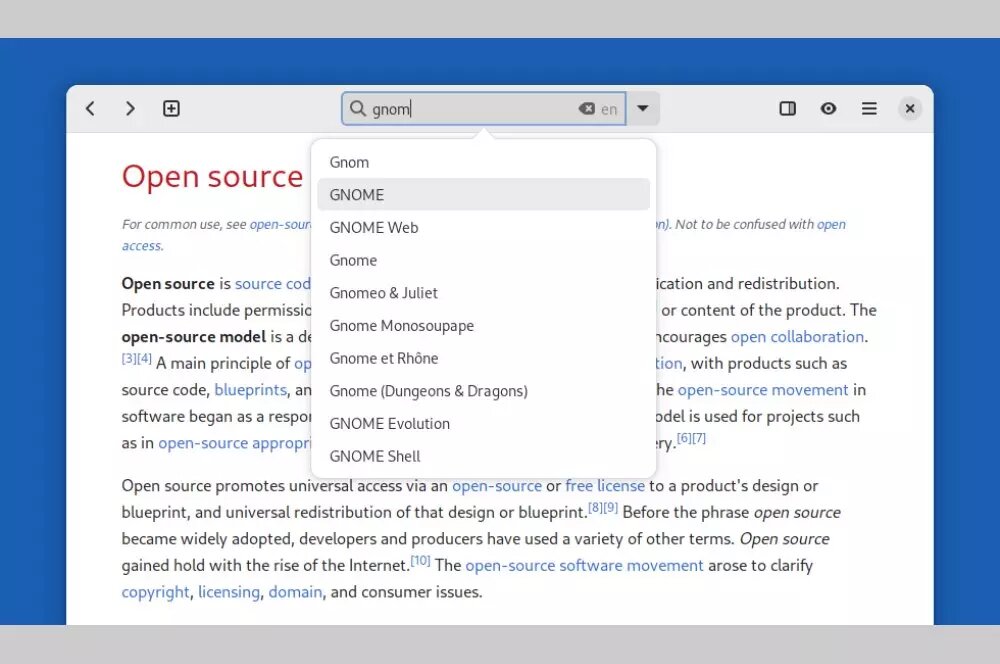Open the 'blueprints' link
Viewport: 1000px width, 664px height.
251,390
